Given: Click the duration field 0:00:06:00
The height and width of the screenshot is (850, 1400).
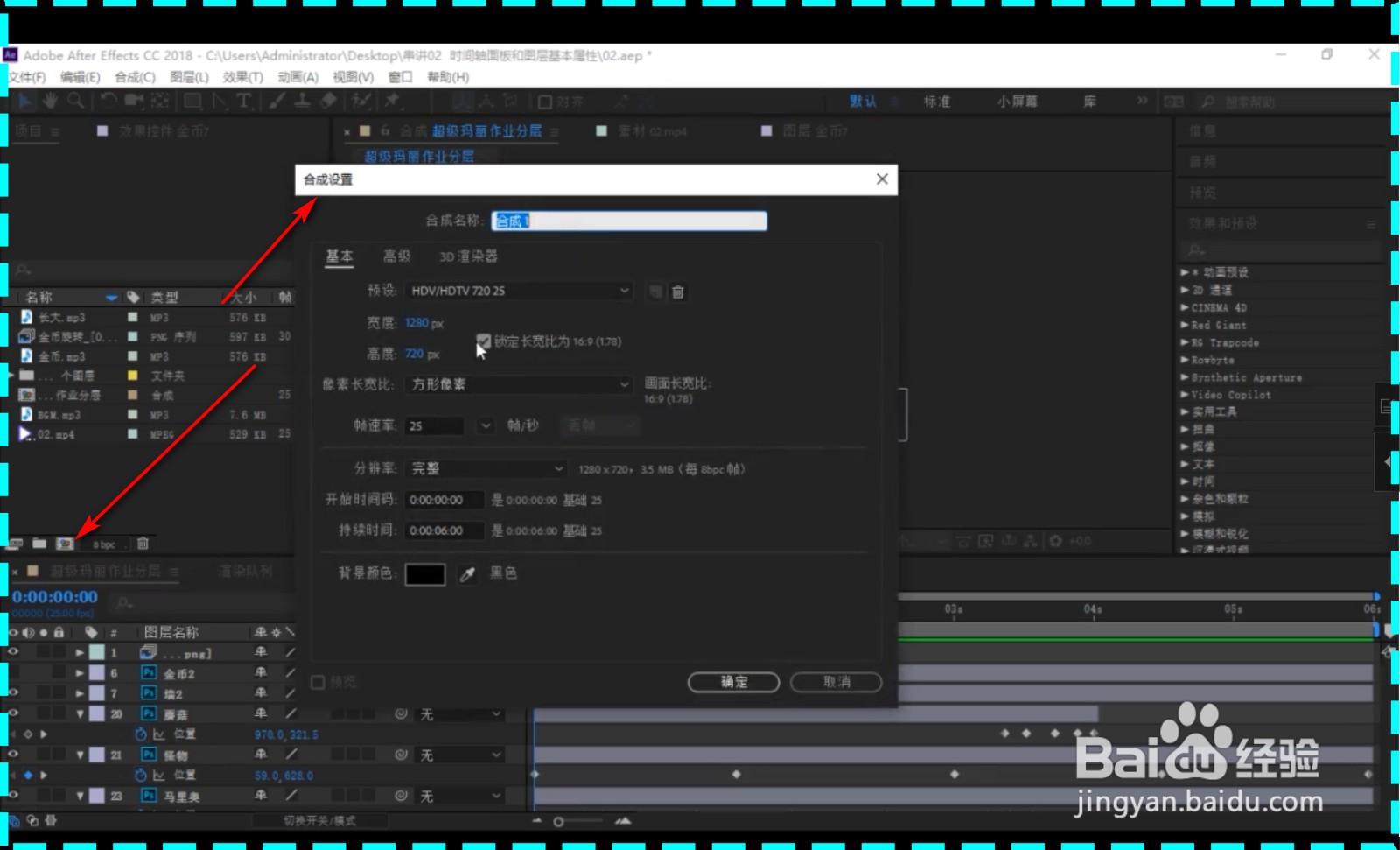Looking at the screenshot, I should point(444,530).
